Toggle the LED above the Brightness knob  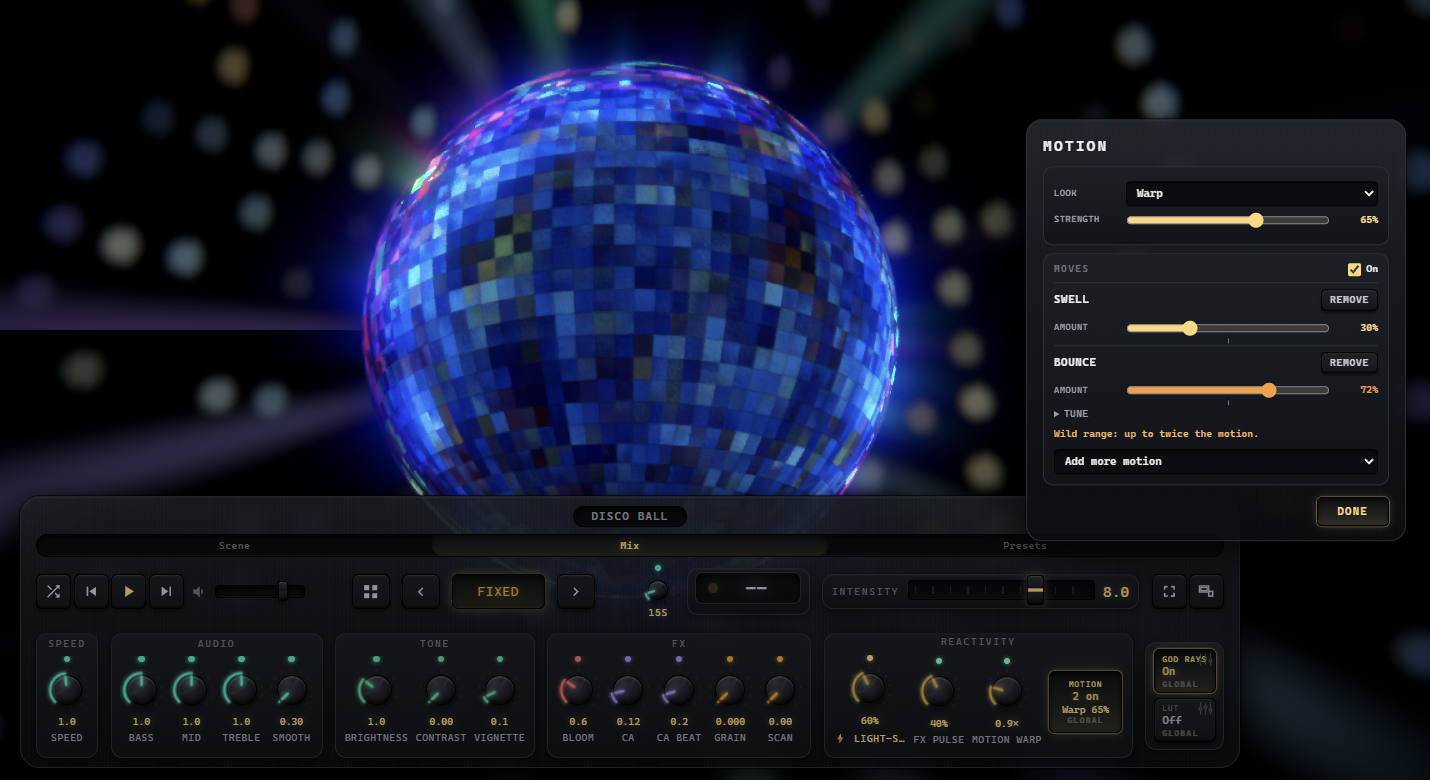point(376,659)
